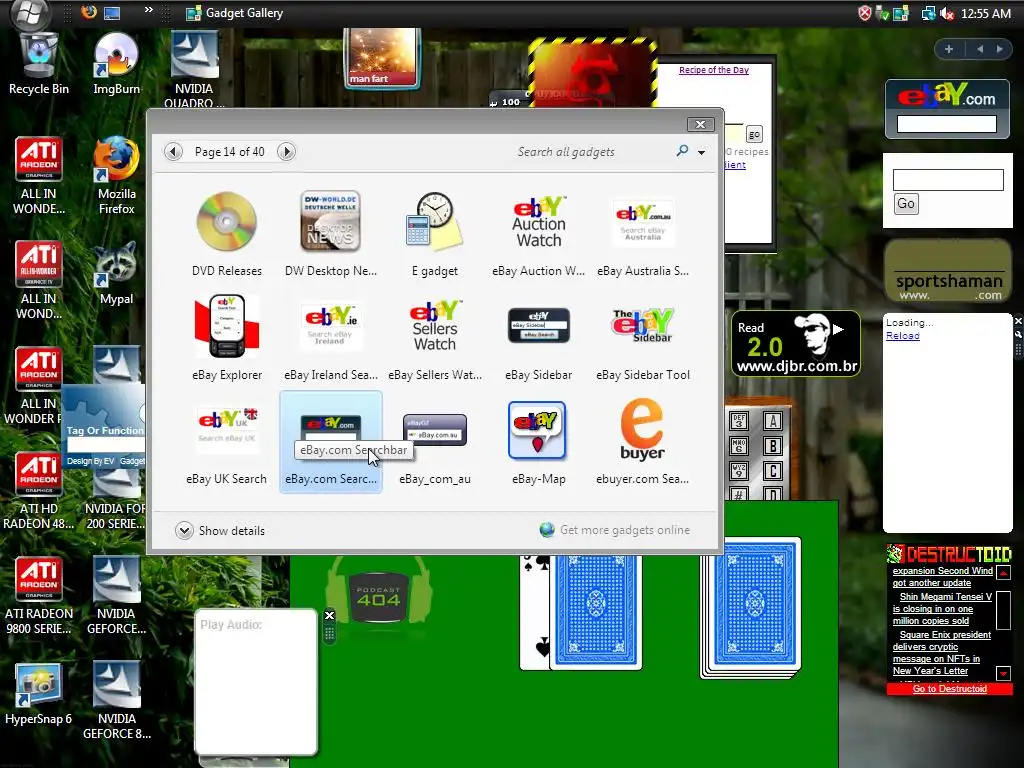This screenshot has height=768, width=1024.
Task: Click the Tag Or Function input field
Action: point(105,445)
